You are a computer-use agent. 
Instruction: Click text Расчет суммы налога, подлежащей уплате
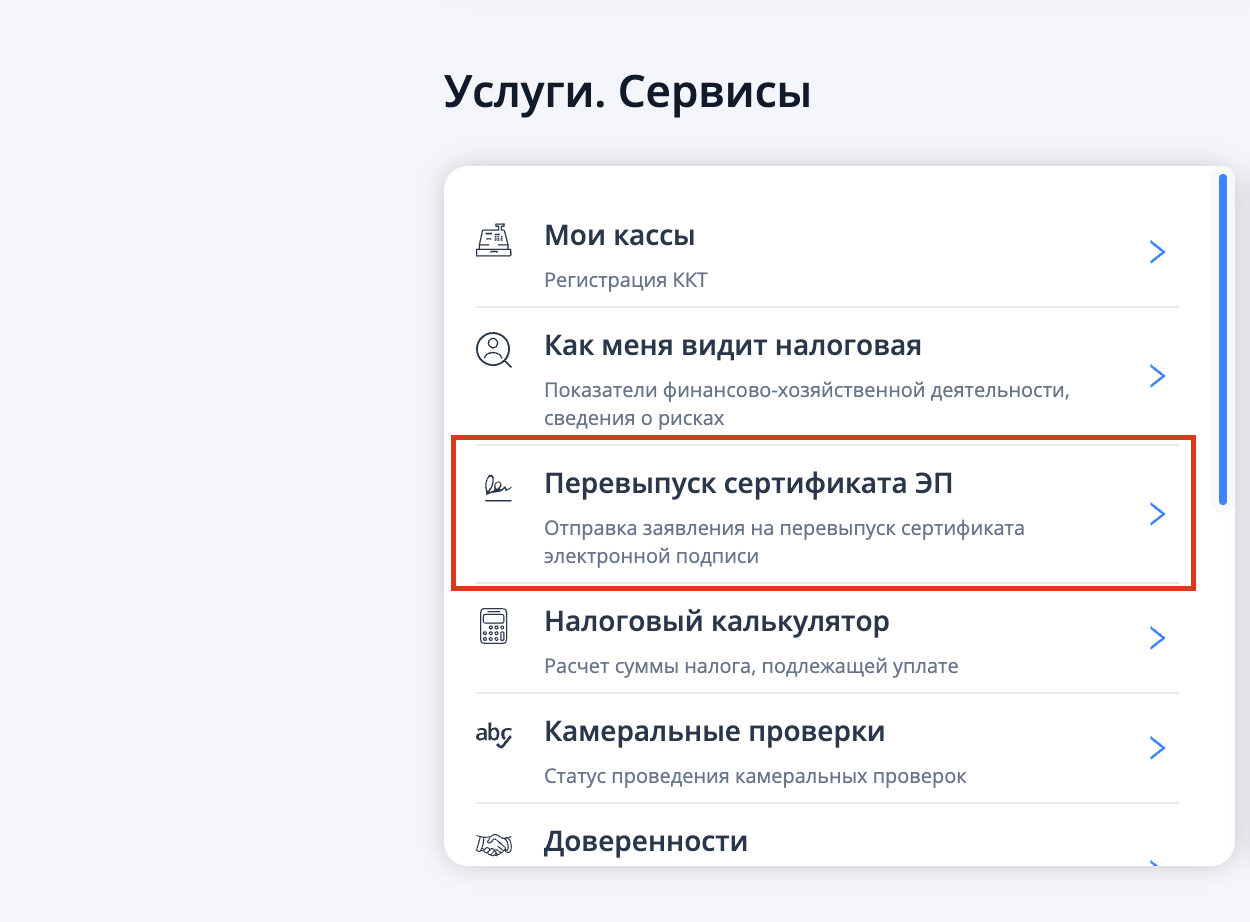(x=751, y=666)
